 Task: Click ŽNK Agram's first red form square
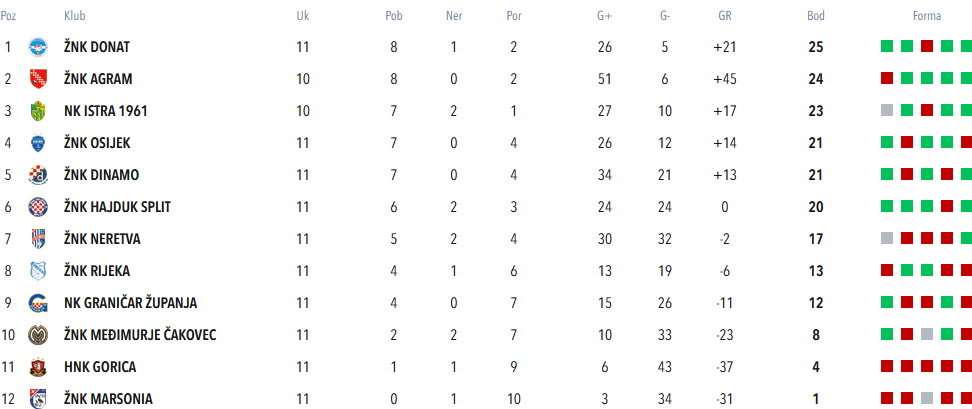[886, 78]
